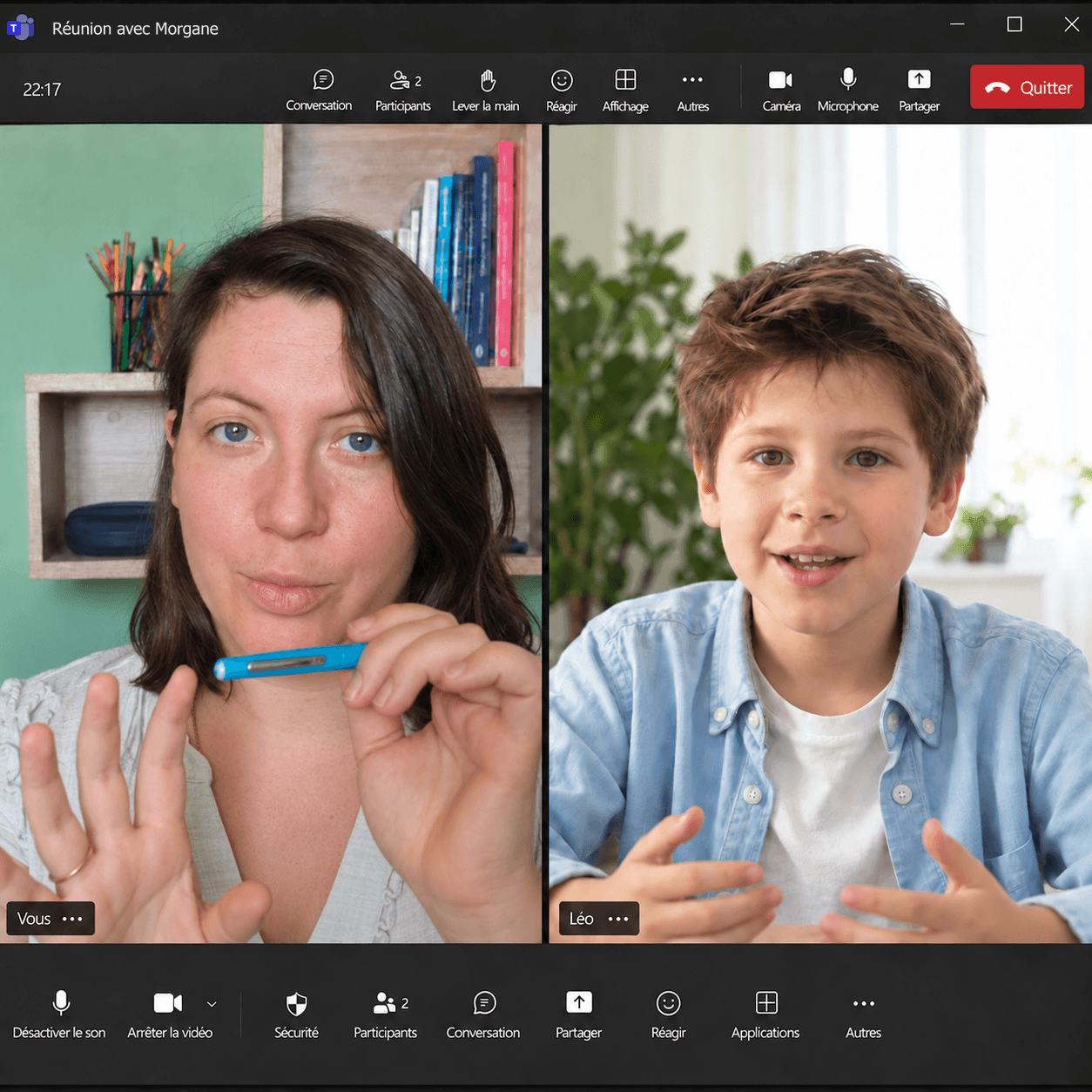Open Réagir in the bottom bar
This screenshot has width=1092, height=1092.
(669, 1015)
